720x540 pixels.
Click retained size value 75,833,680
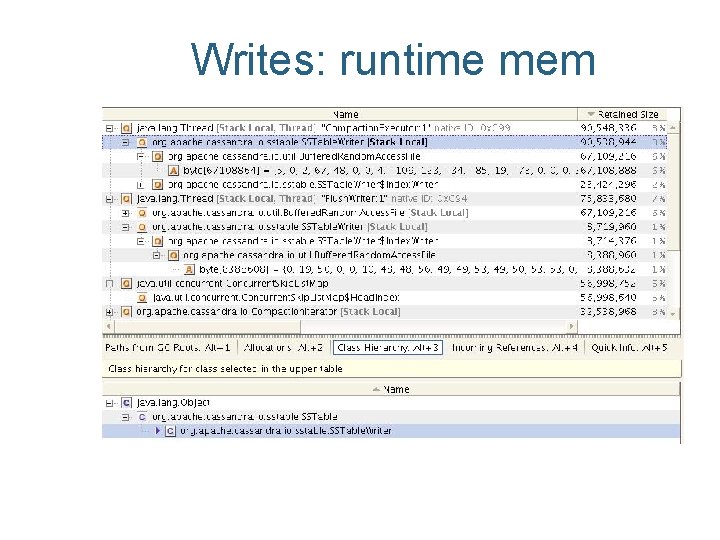pos(608,199)
